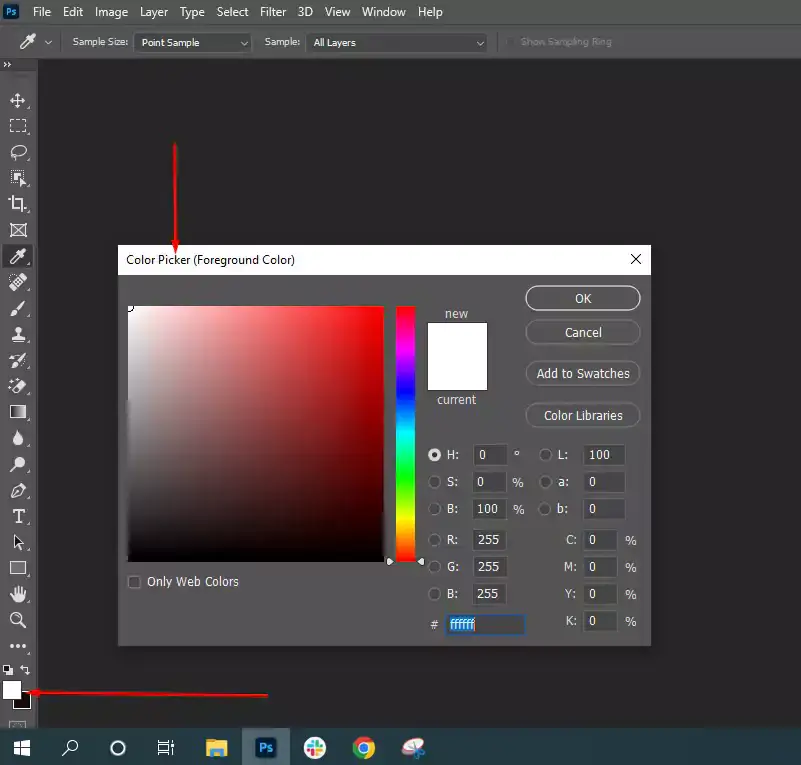Confirm color with OK button

[582, 298]
